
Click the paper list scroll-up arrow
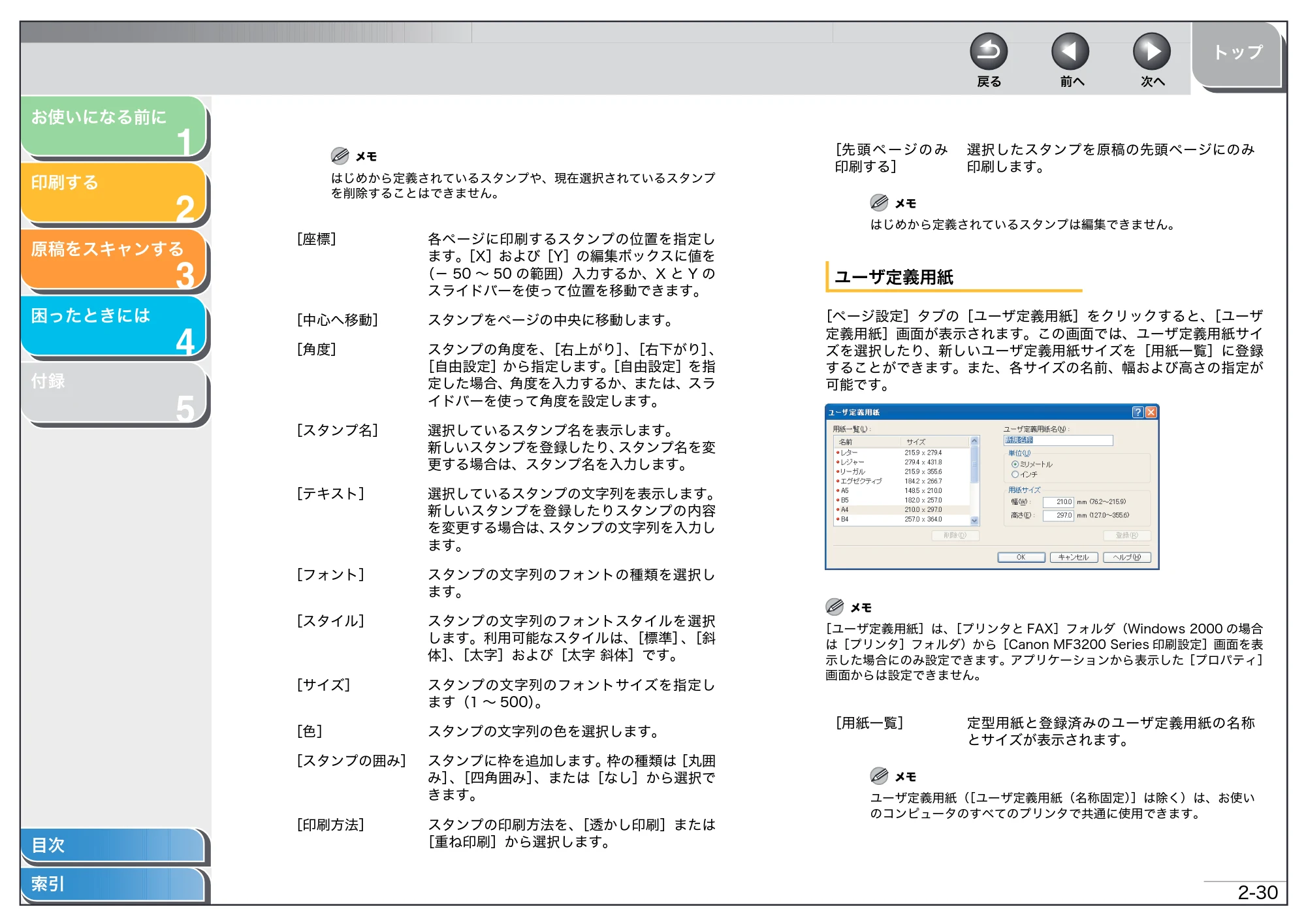pyautogui.click(x=974, y=441)
